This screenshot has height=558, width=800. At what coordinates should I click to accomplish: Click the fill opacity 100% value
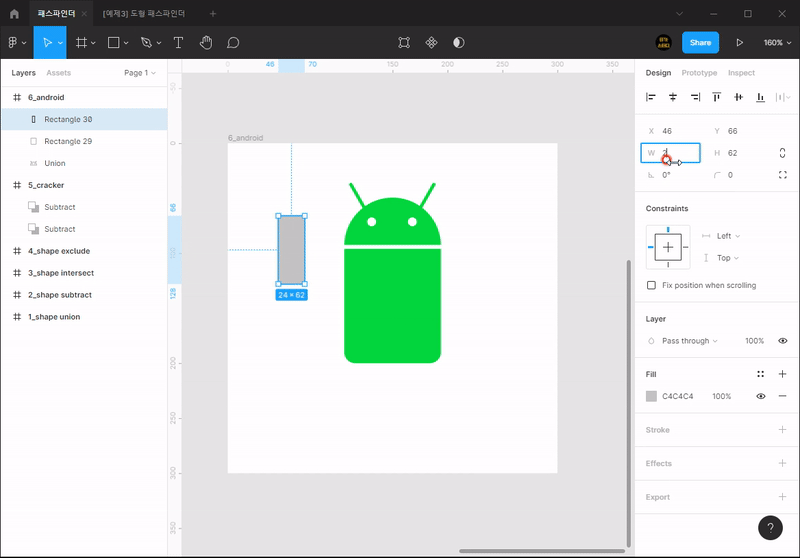pyautogui.click(x=721, y=396)
